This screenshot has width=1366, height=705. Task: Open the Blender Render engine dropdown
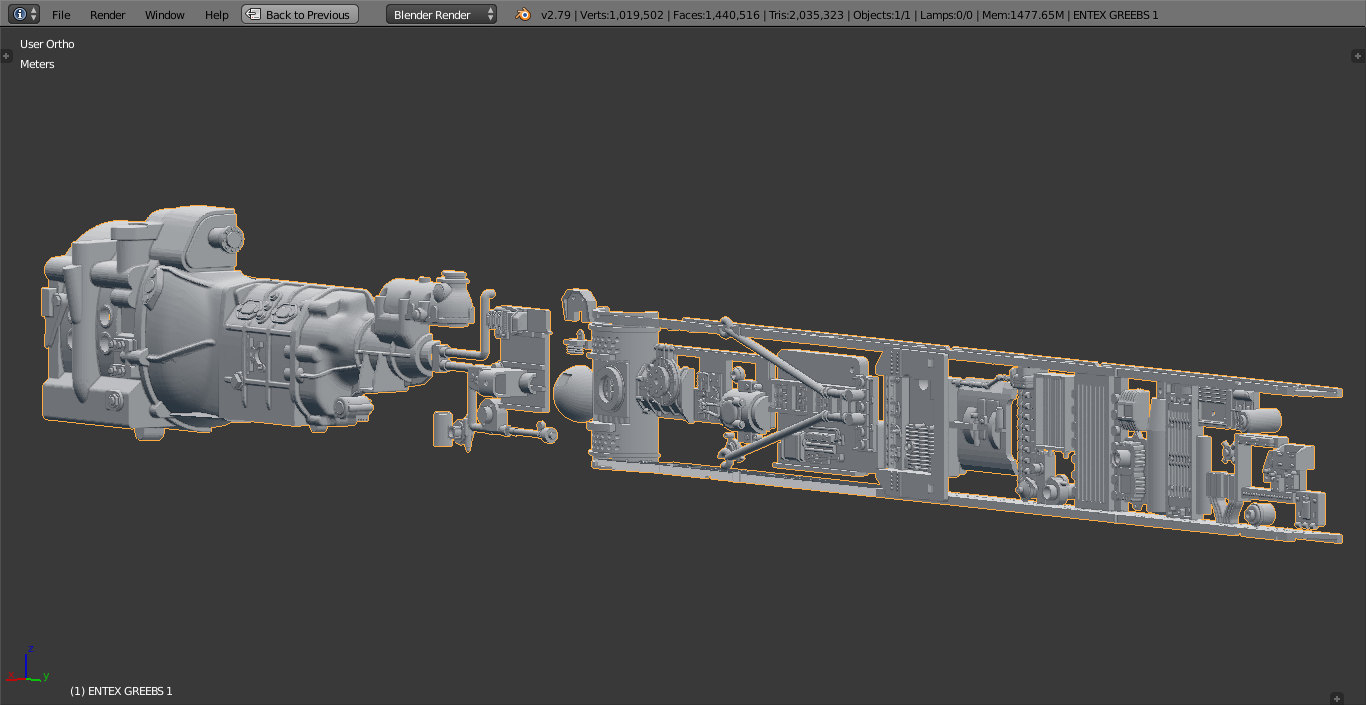pos(441,14)
